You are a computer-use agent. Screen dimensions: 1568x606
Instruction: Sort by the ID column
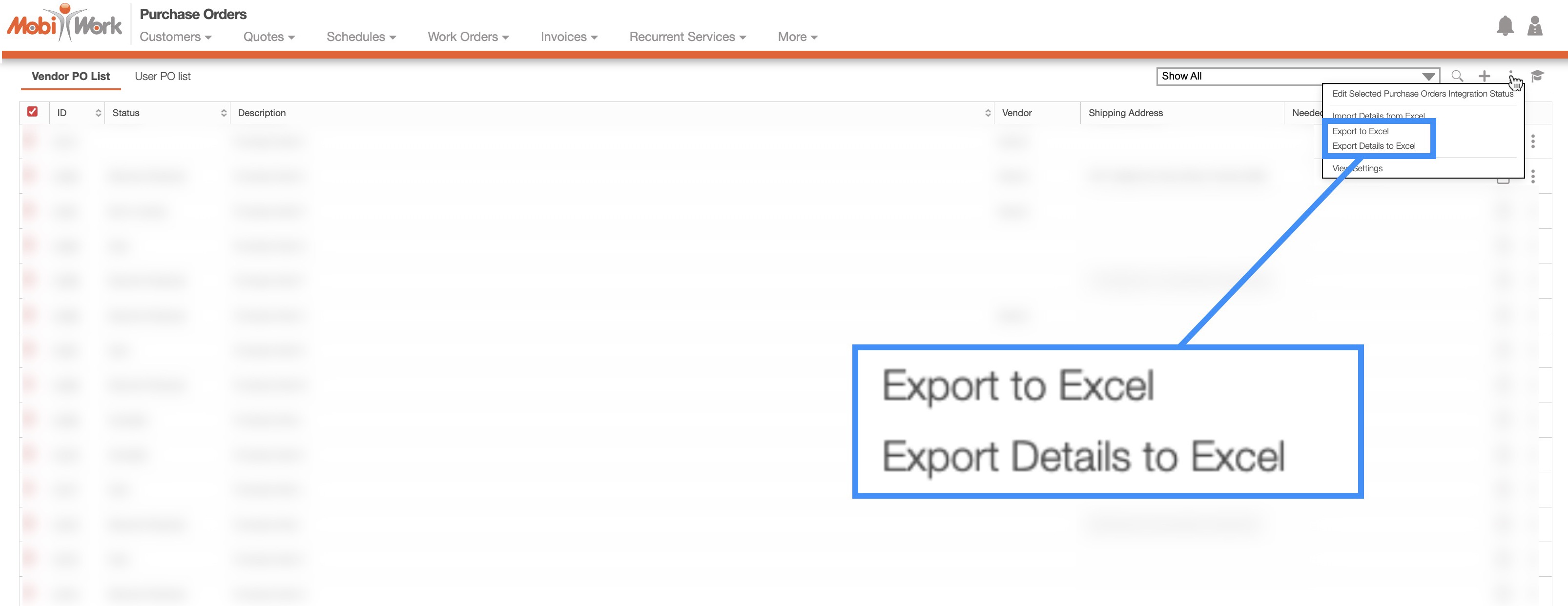98,113
